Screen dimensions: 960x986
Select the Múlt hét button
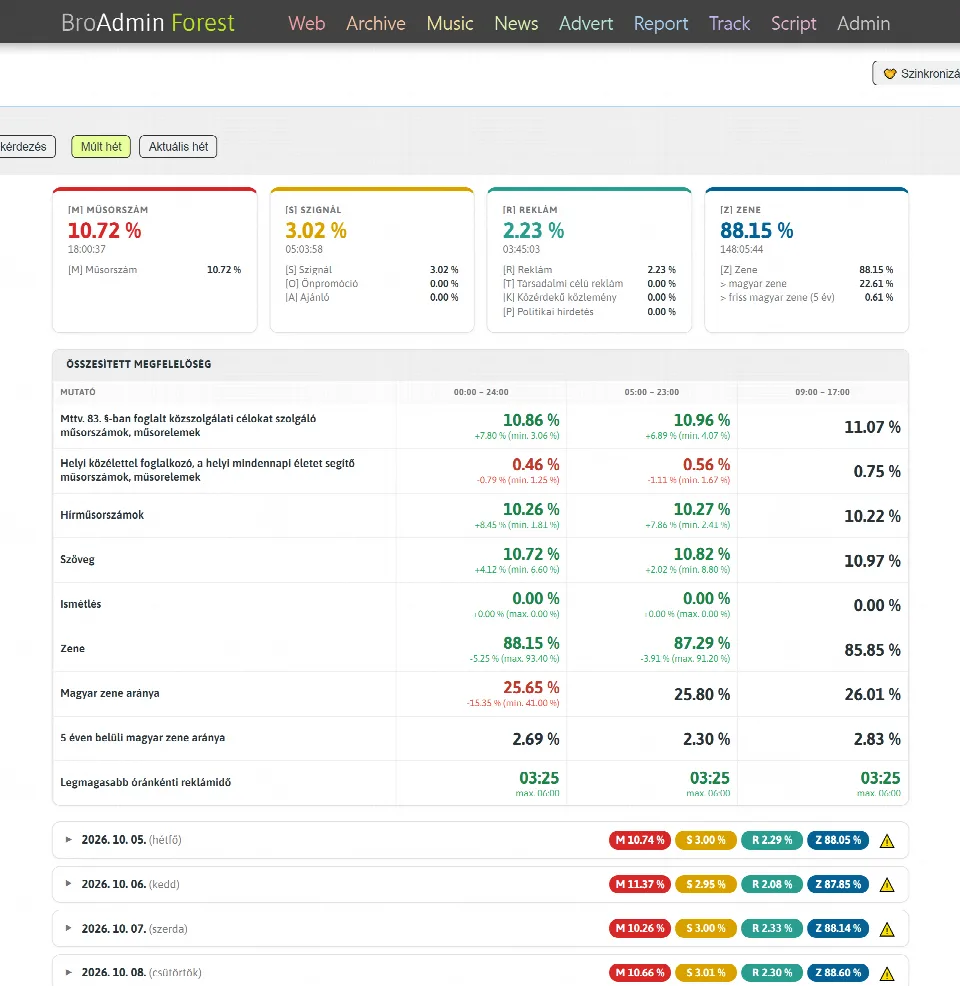(x=101, y=147)
